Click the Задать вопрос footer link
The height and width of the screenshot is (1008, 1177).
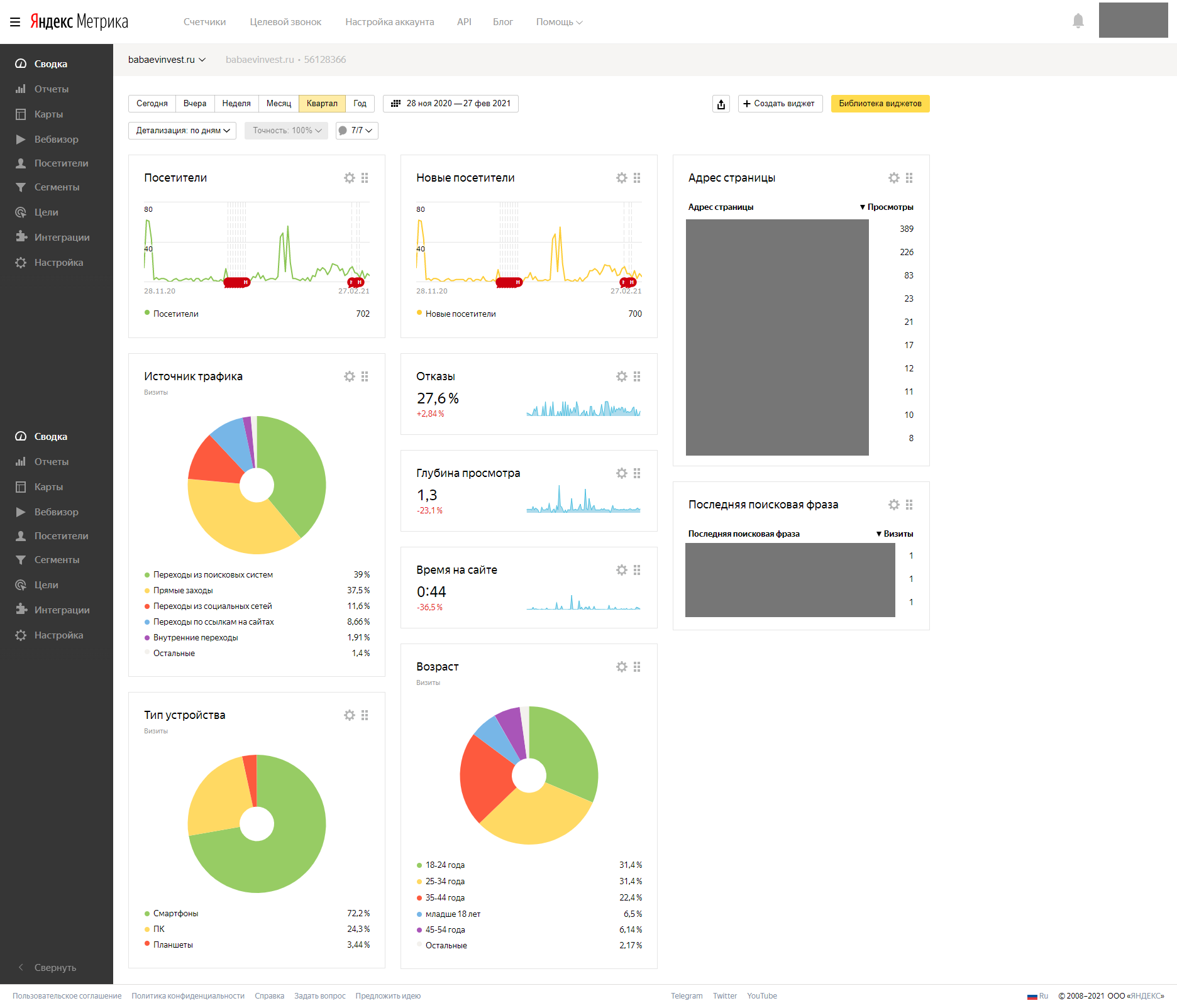tap(320, 996)
